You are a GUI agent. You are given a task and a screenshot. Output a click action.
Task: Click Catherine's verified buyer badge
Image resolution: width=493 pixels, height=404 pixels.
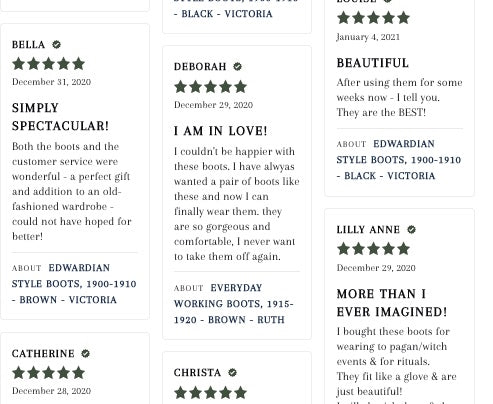(x=86, y=353)
